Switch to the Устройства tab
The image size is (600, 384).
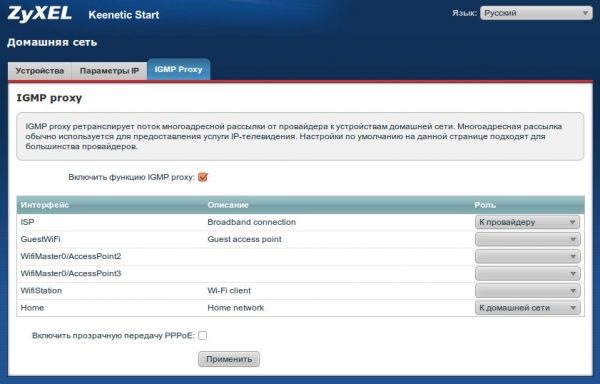pyautogui.click(x=40, y=71)
